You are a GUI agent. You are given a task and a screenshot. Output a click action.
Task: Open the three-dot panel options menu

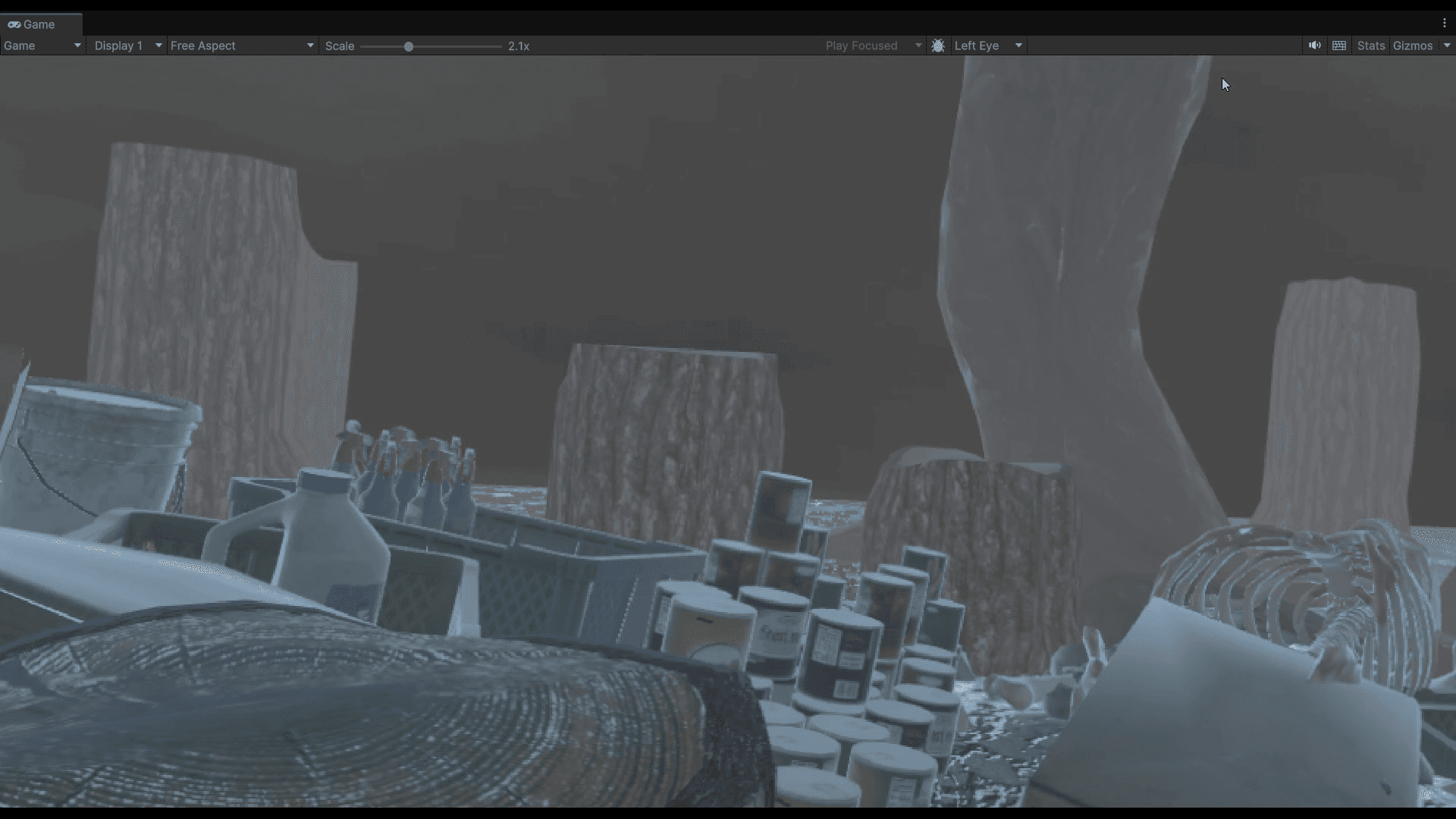coord(1444,24)
